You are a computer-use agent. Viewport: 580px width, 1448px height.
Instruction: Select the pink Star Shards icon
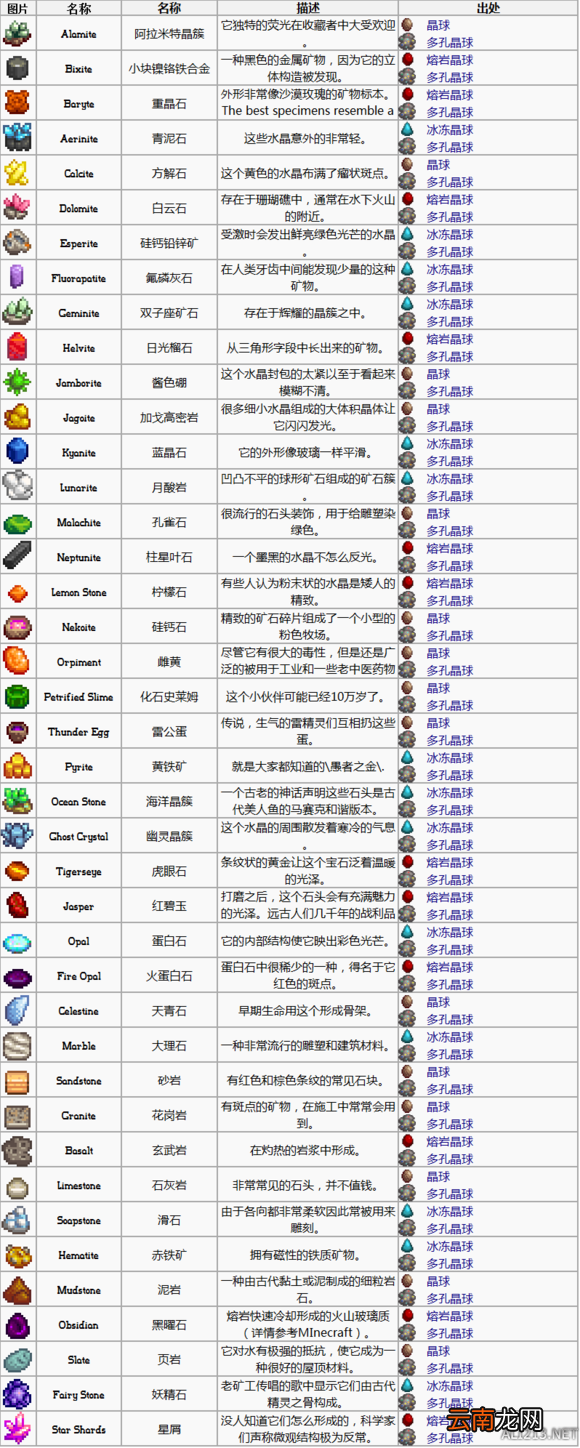click(x=17, y=1430)
